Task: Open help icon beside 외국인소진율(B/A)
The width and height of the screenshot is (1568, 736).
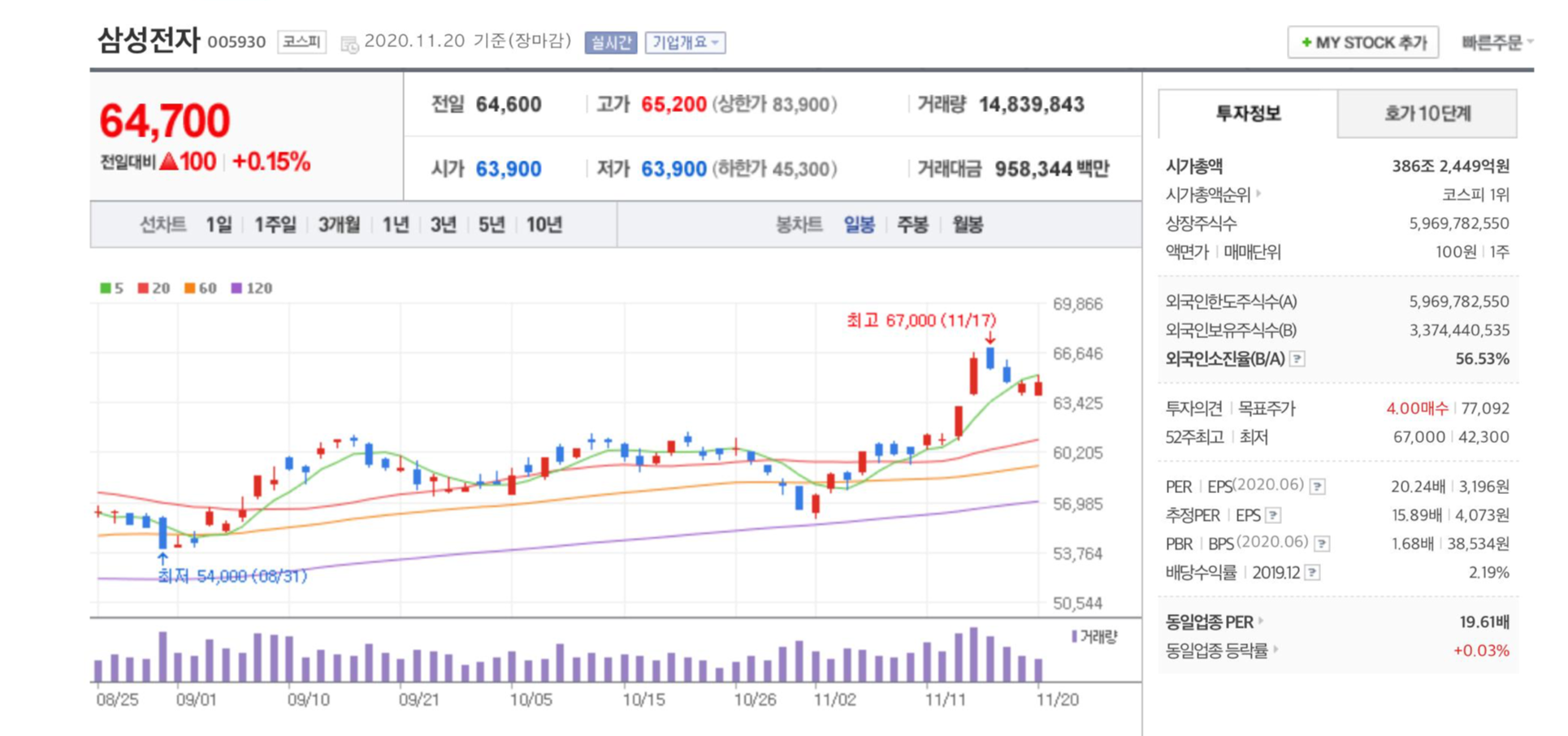Action: (1297, 358)
